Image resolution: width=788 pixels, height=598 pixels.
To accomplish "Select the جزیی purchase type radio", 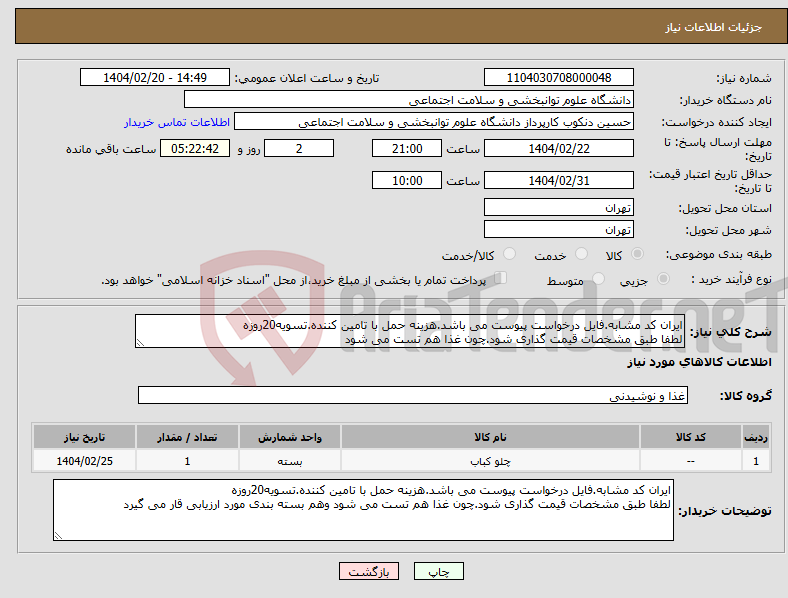I will pyautogui.click(x=663, y=278).
